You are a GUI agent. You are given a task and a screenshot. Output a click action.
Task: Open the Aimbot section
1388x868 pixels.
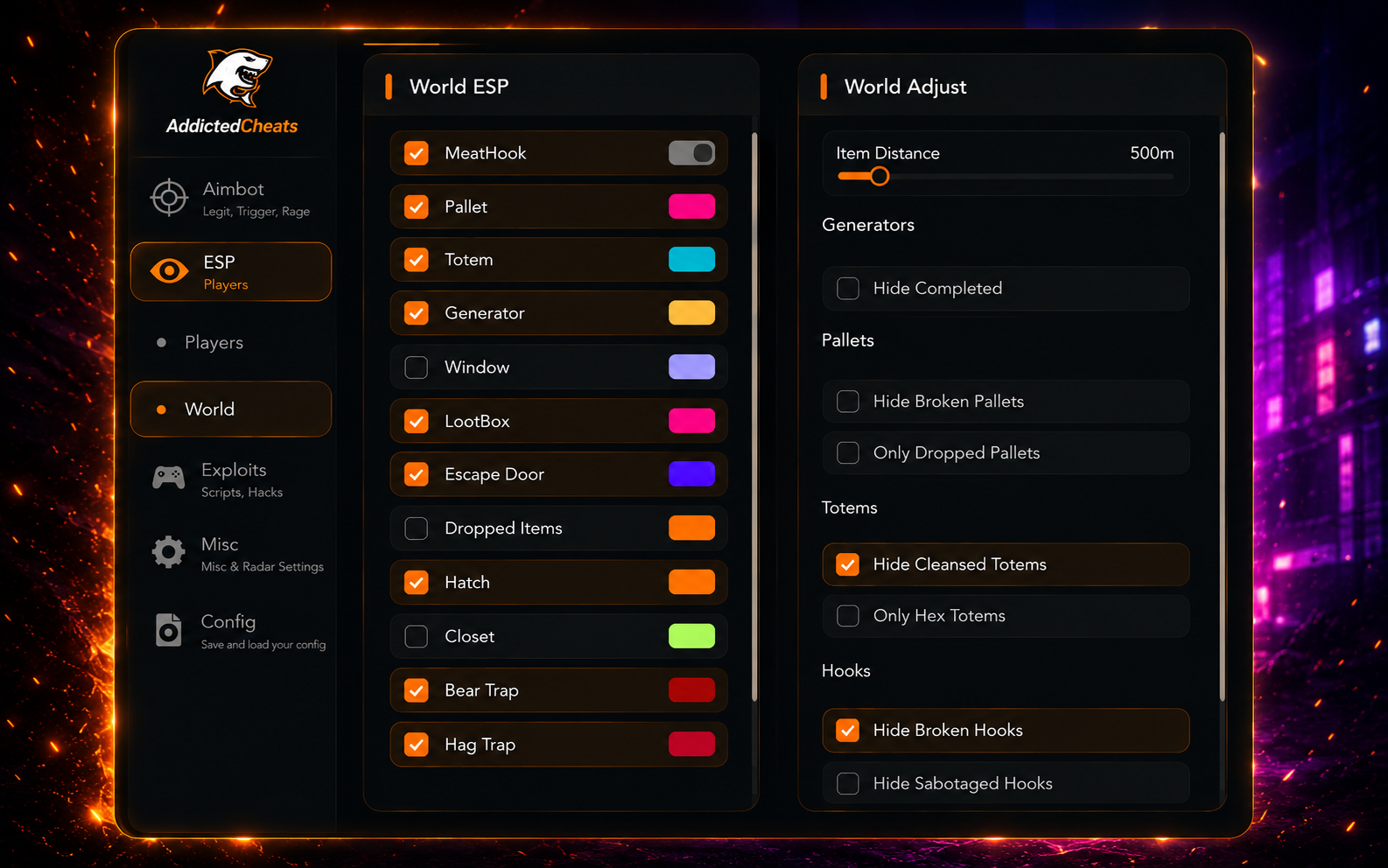231,198
